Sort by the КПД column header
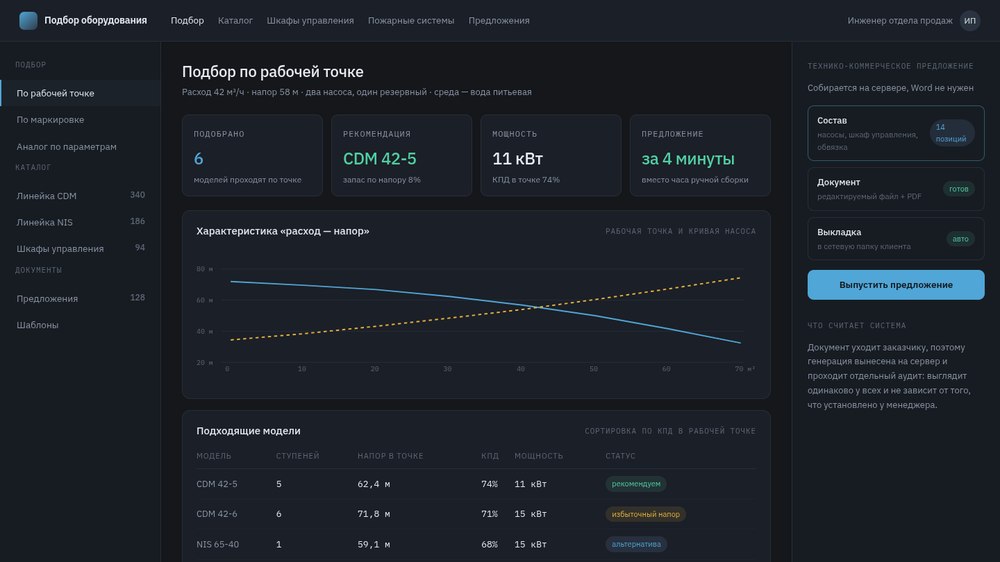The image size is (1000, 562). coord(490,455)
